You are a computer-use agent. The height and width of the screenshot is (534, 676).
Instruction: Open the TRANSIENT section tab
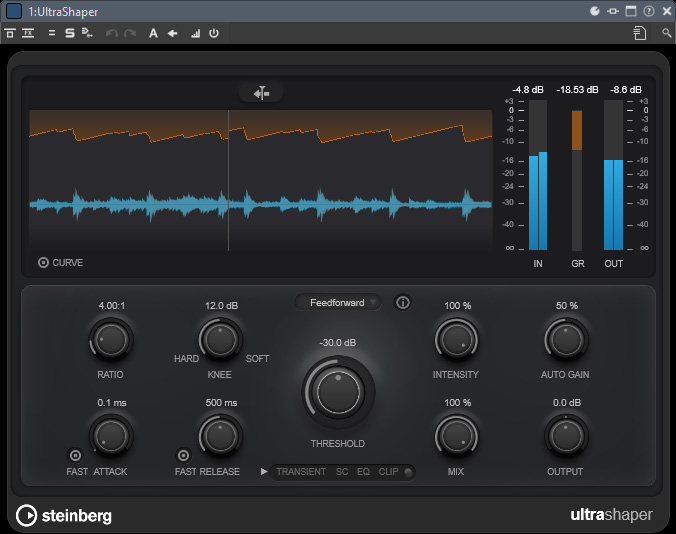pyautogui.click(x=301, y=472)
